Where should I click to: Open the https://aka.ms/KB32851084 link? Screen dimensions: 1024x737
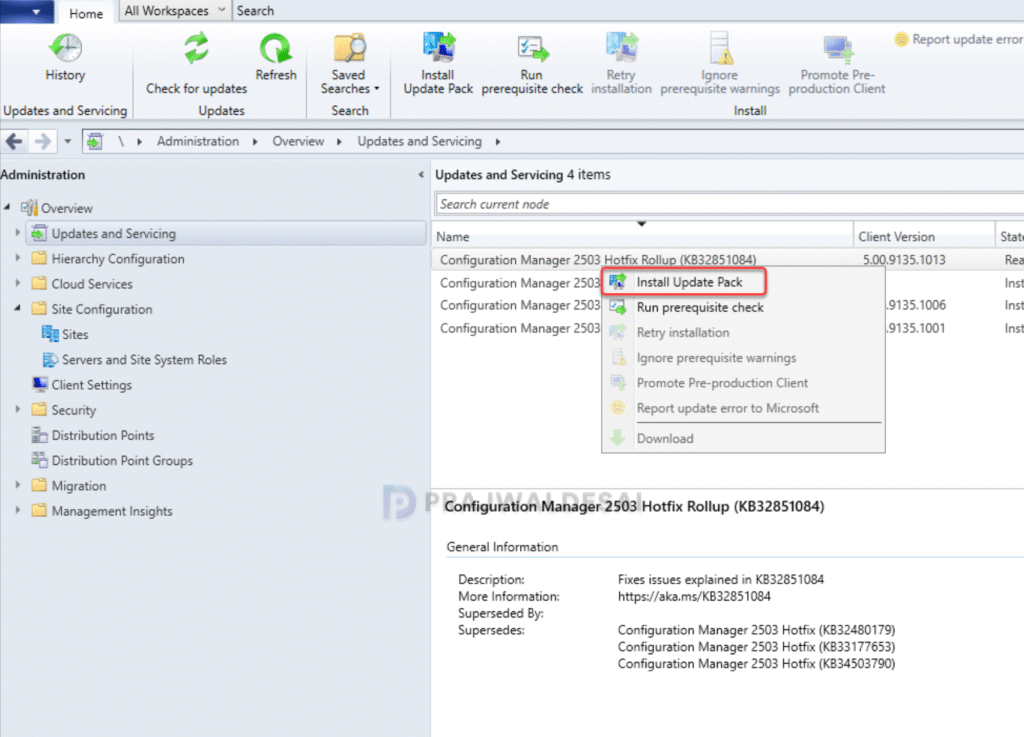[694, 596]
